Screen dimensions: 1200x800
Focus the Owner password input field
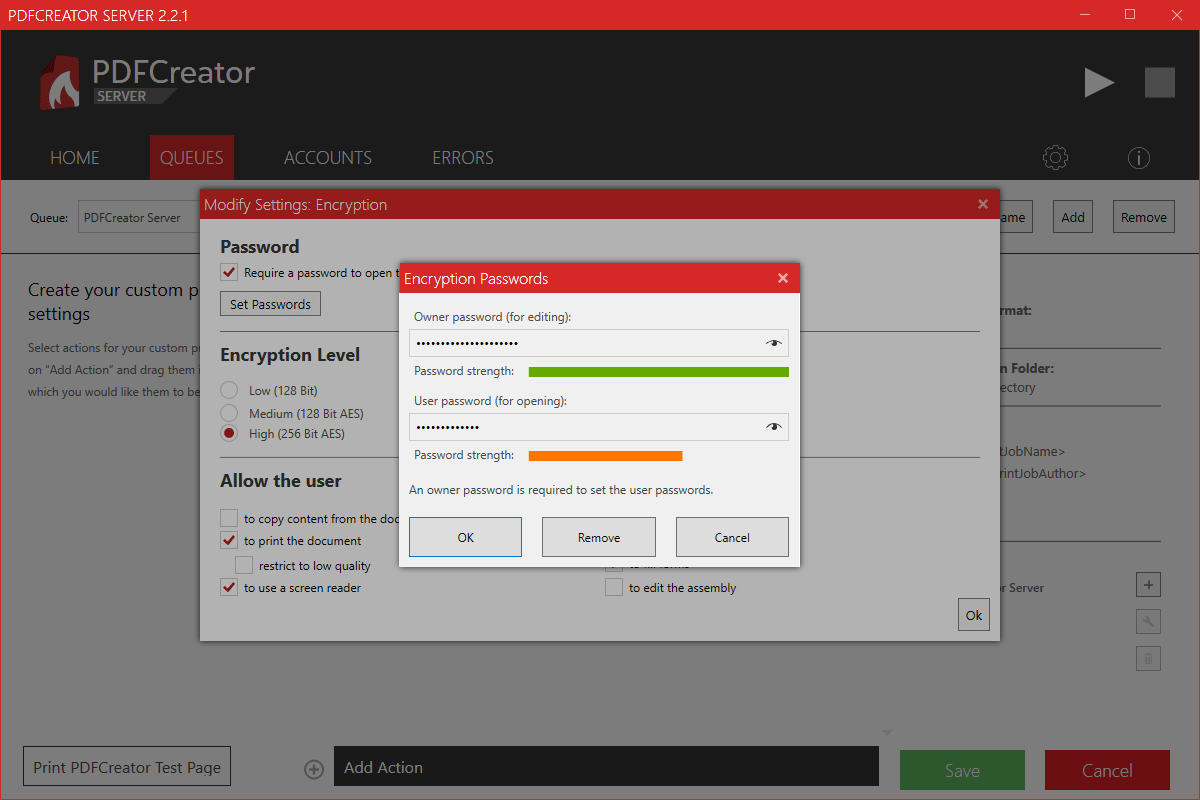599,343
